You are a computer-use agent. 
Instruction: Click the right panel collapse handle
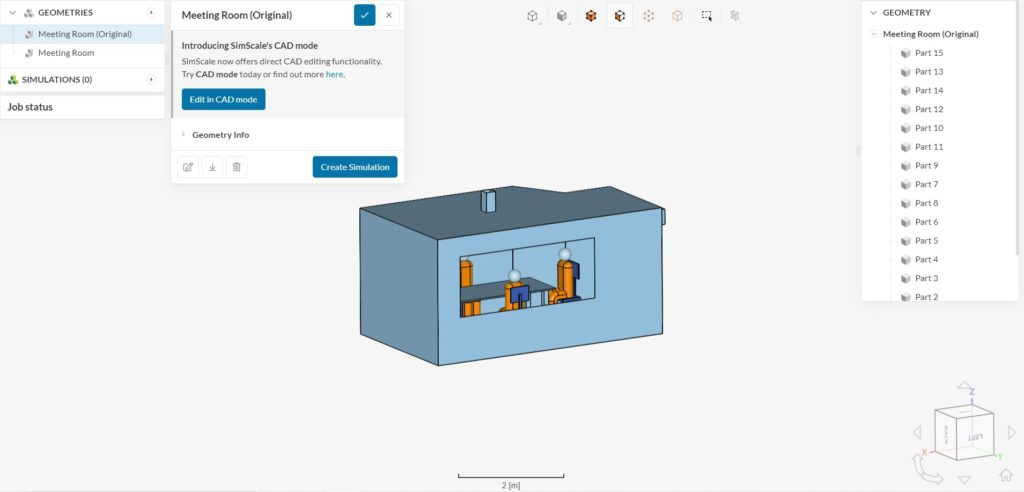(858, 151)
